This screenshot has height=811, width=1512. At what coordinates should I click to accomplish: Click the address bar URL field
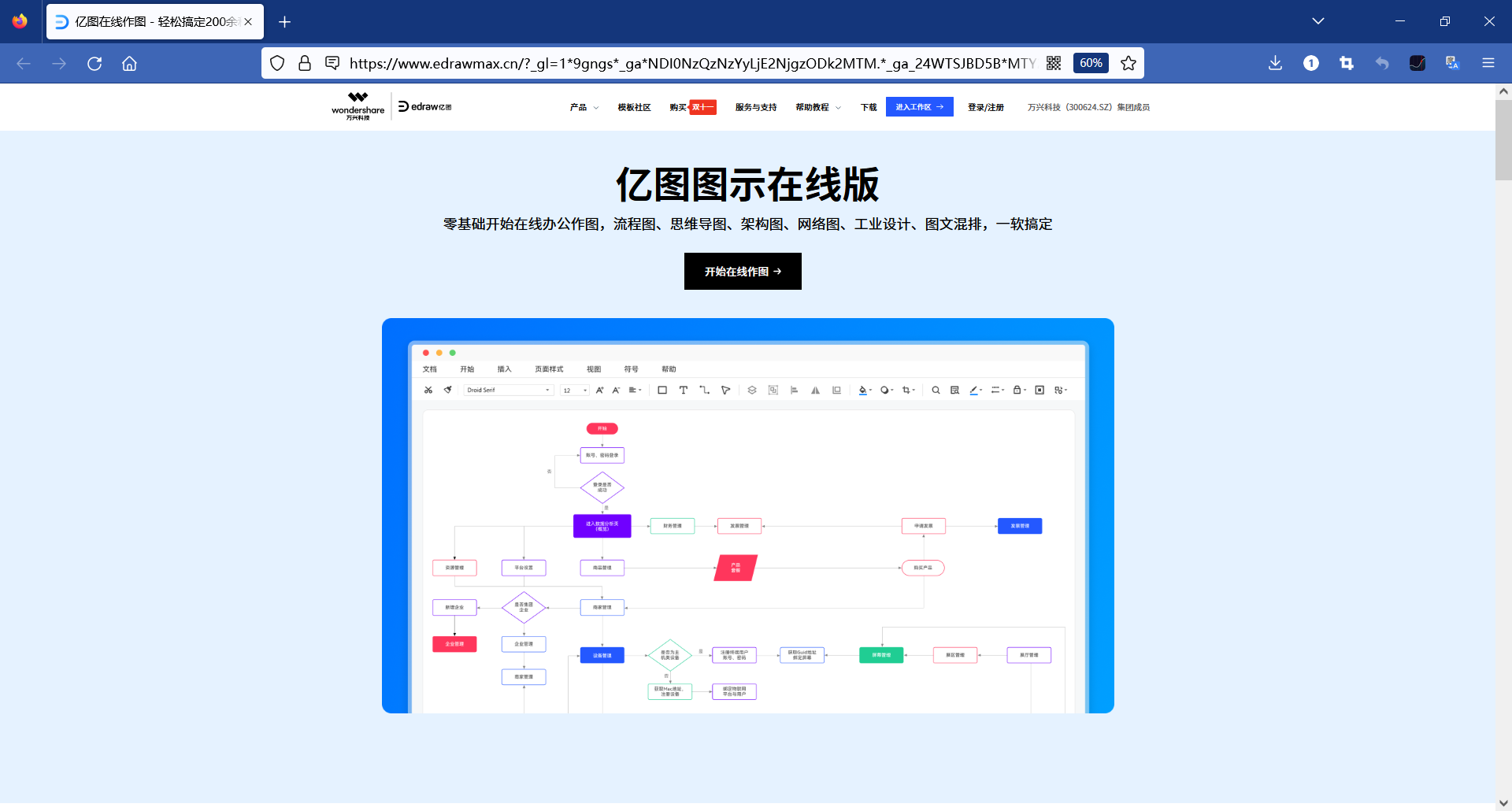pos(691,63)
